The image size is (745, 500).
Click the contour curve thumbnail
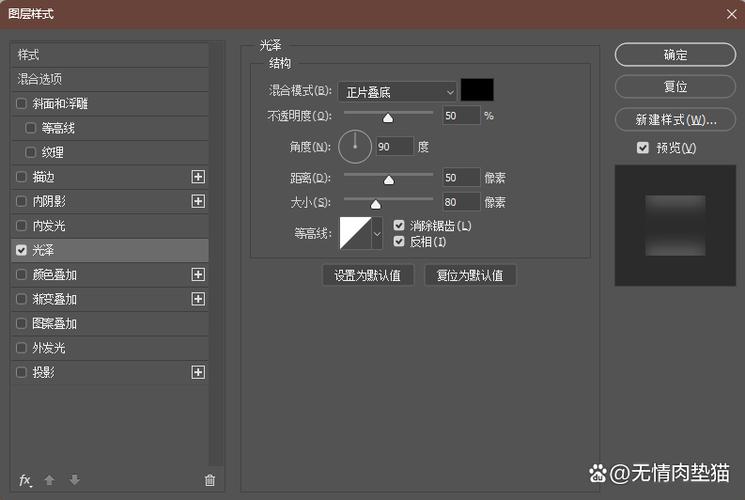pos(355,233)
